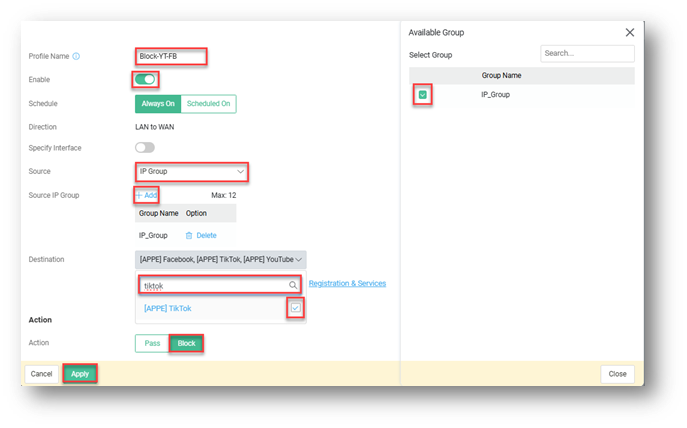Turn on the Specify Interface toggle
Image resolution: width=687 pixels, height=428 pixels.
tap(145, 148)
